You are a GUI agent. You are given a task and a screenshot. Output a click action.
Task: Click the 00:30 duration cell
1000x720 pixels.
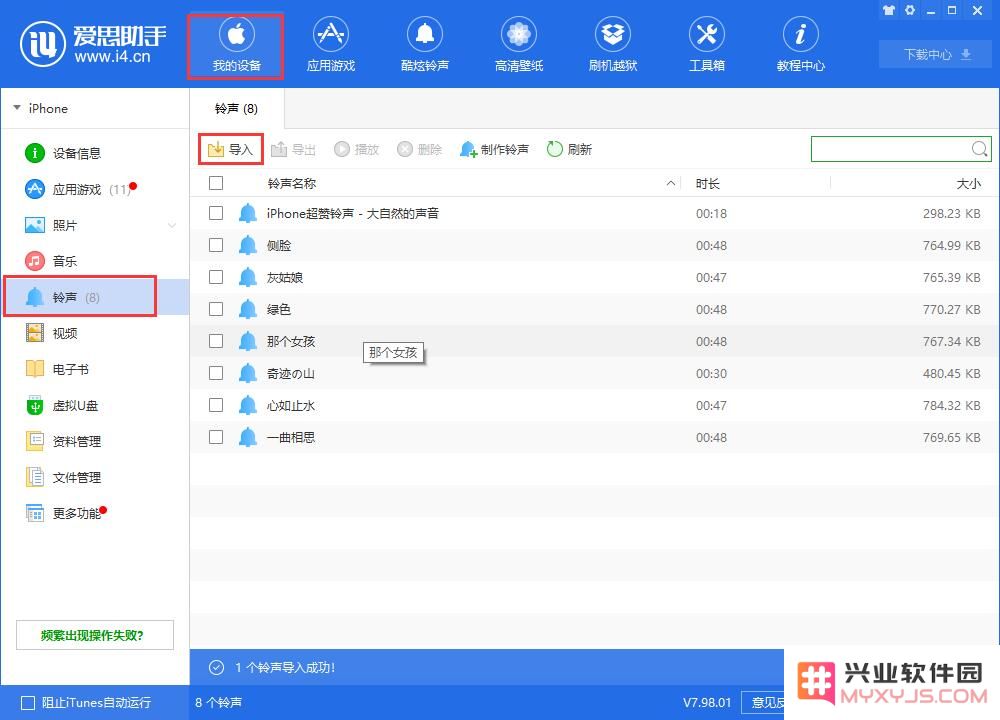(711, 374)
